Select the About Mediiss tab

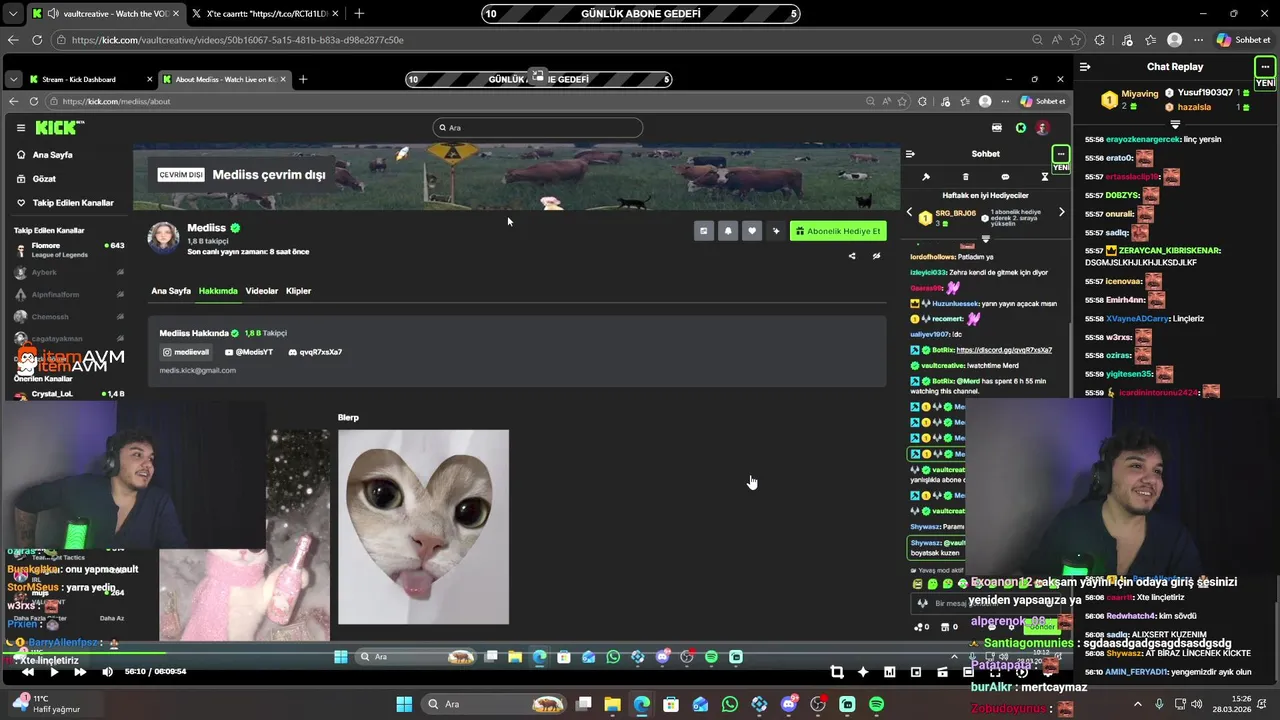tap(225, 79)
